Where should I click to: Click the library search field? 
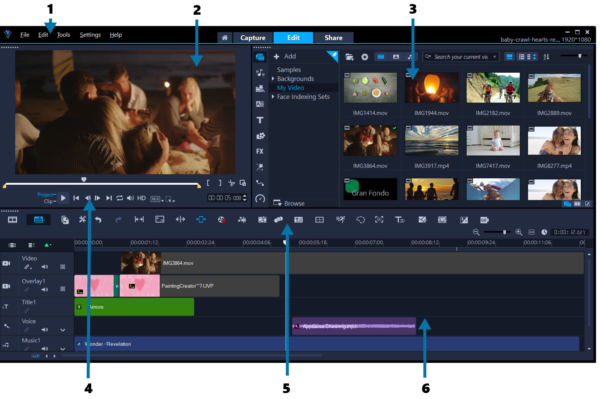pos(461,57)
